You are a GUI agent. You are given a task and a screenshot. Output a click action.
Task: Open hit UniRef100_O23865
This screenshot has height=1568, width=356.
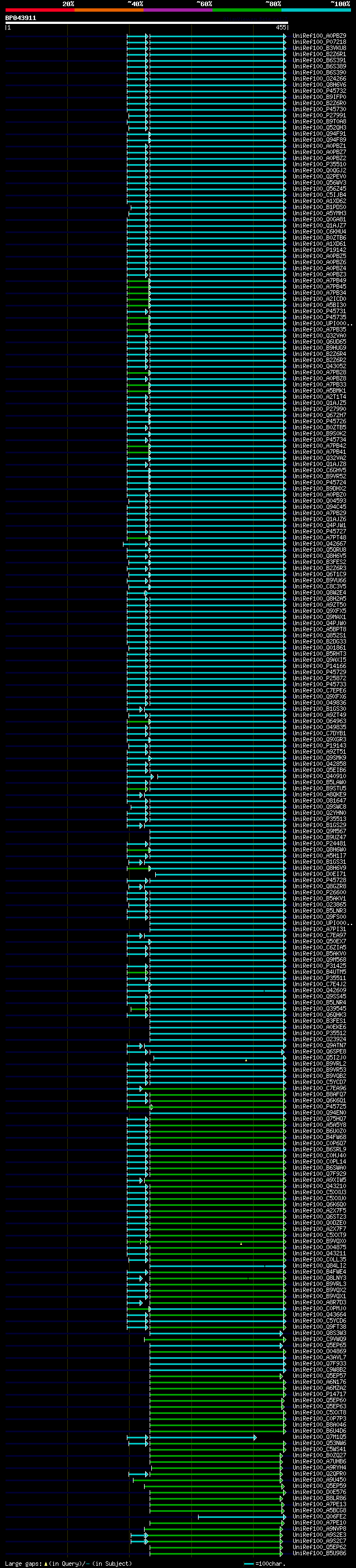tap(319, 904)
